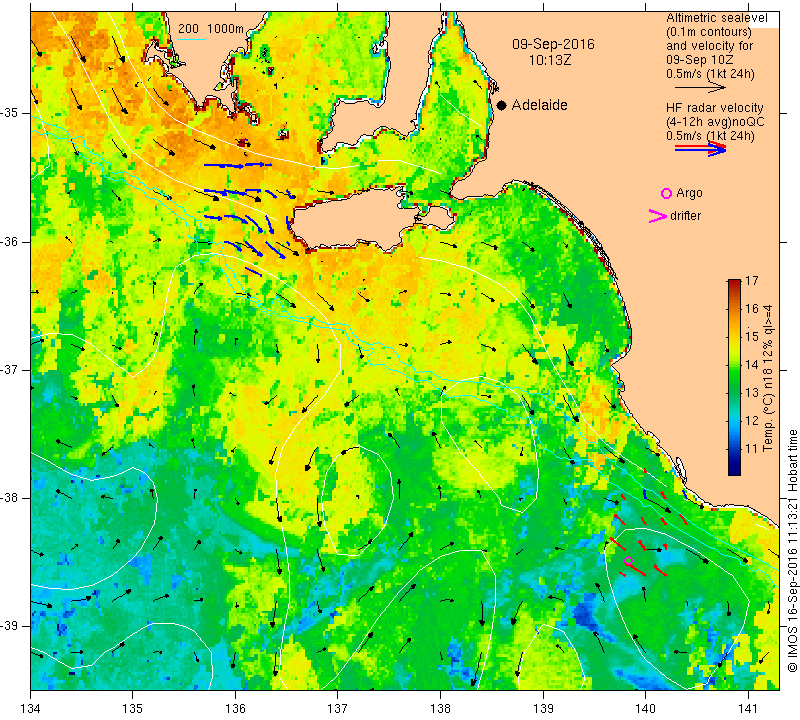
Task: Click the vertical IMOS copyright timestamp text
Action: [792, 550]
